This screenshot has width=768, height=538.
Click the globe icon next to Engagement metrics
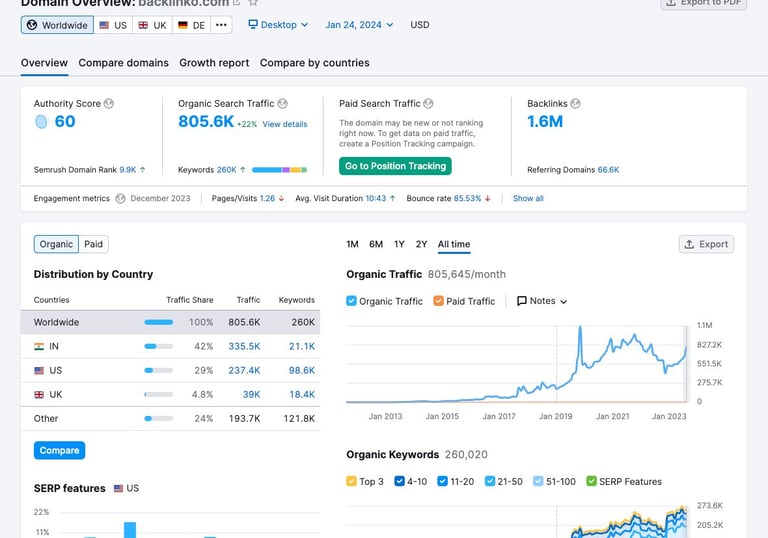pyautogui.click(x=120, y=198)
